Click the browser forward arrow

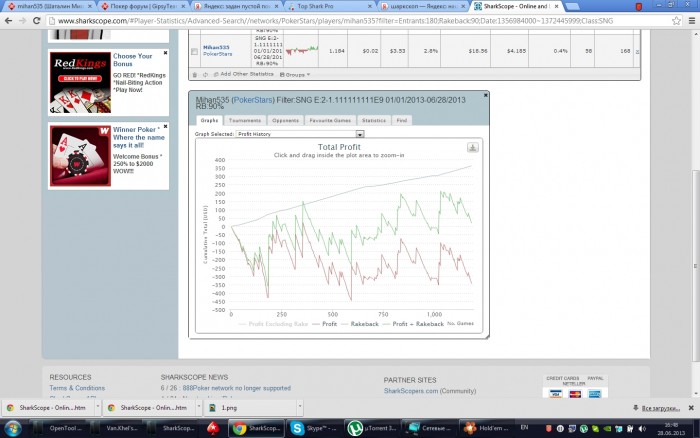tap(23, 21)
